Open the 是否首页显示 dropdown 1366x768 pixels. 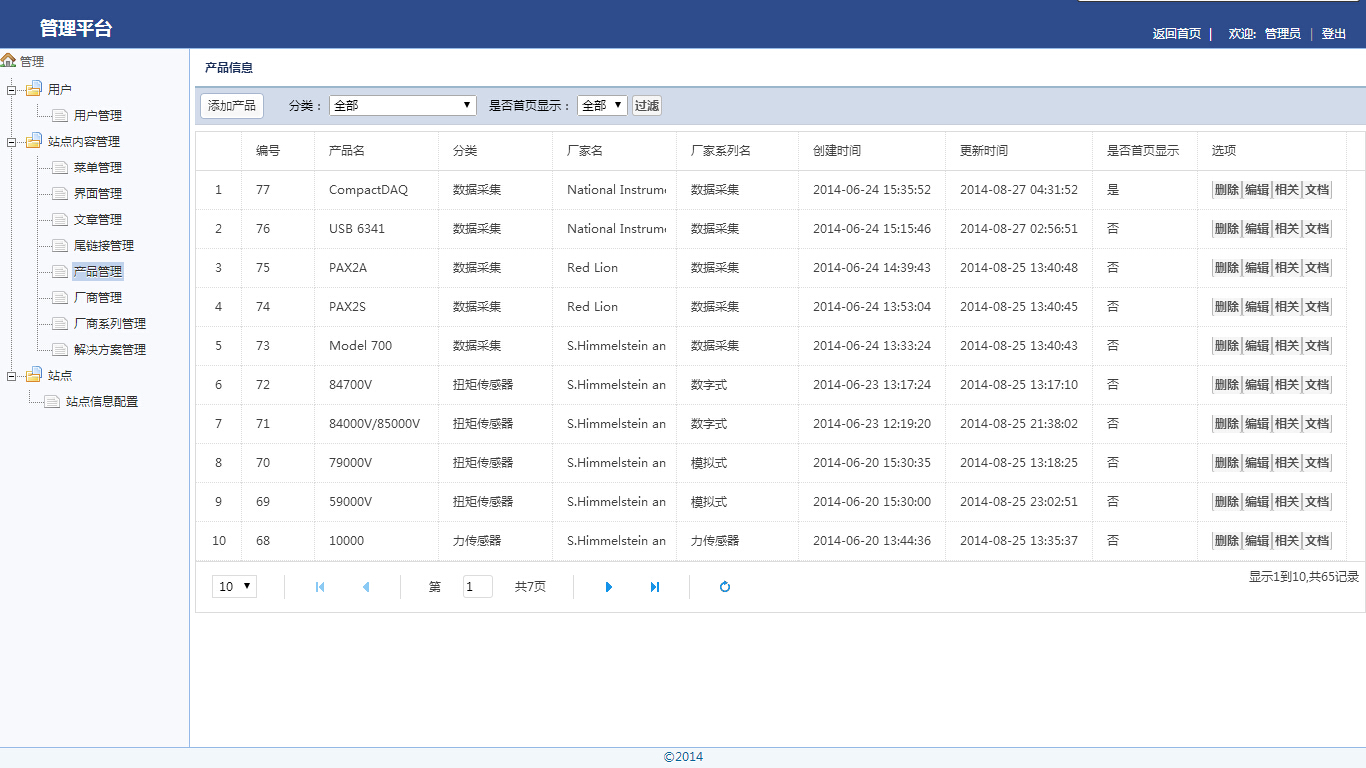(x=602, y=105)
